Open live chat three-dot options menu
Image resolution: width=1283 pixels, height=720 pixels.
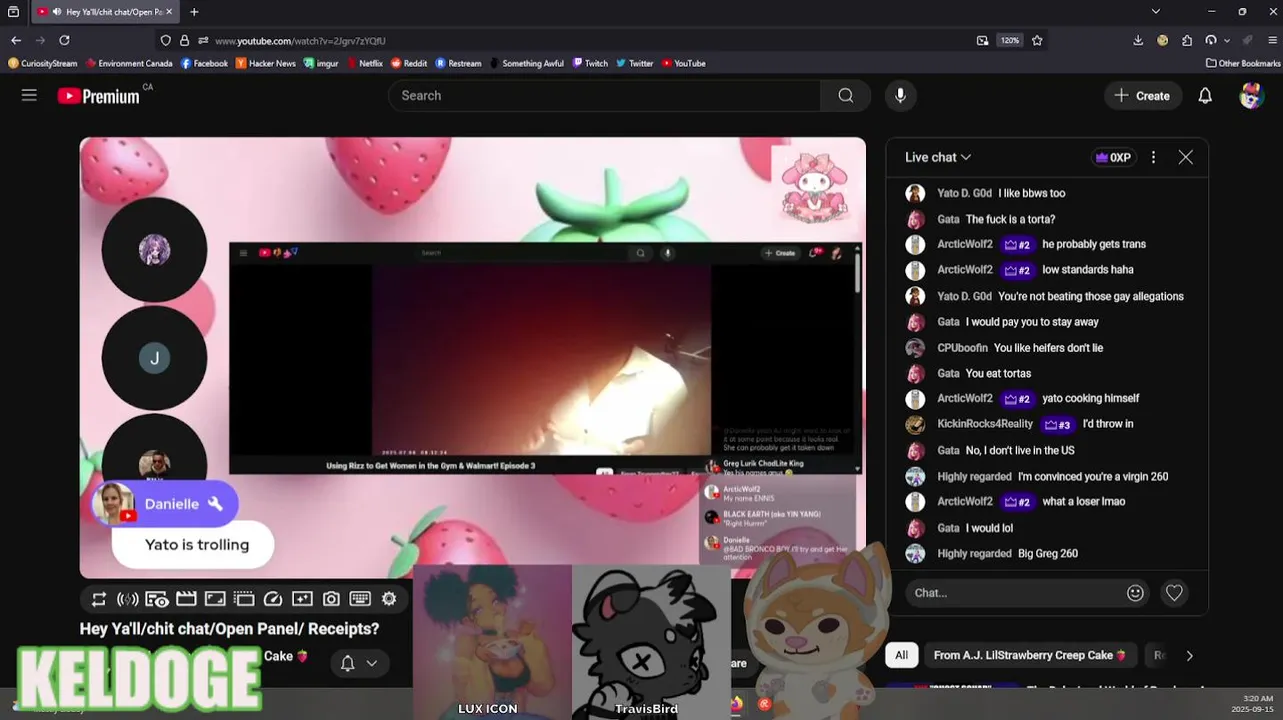[1153, 157]
